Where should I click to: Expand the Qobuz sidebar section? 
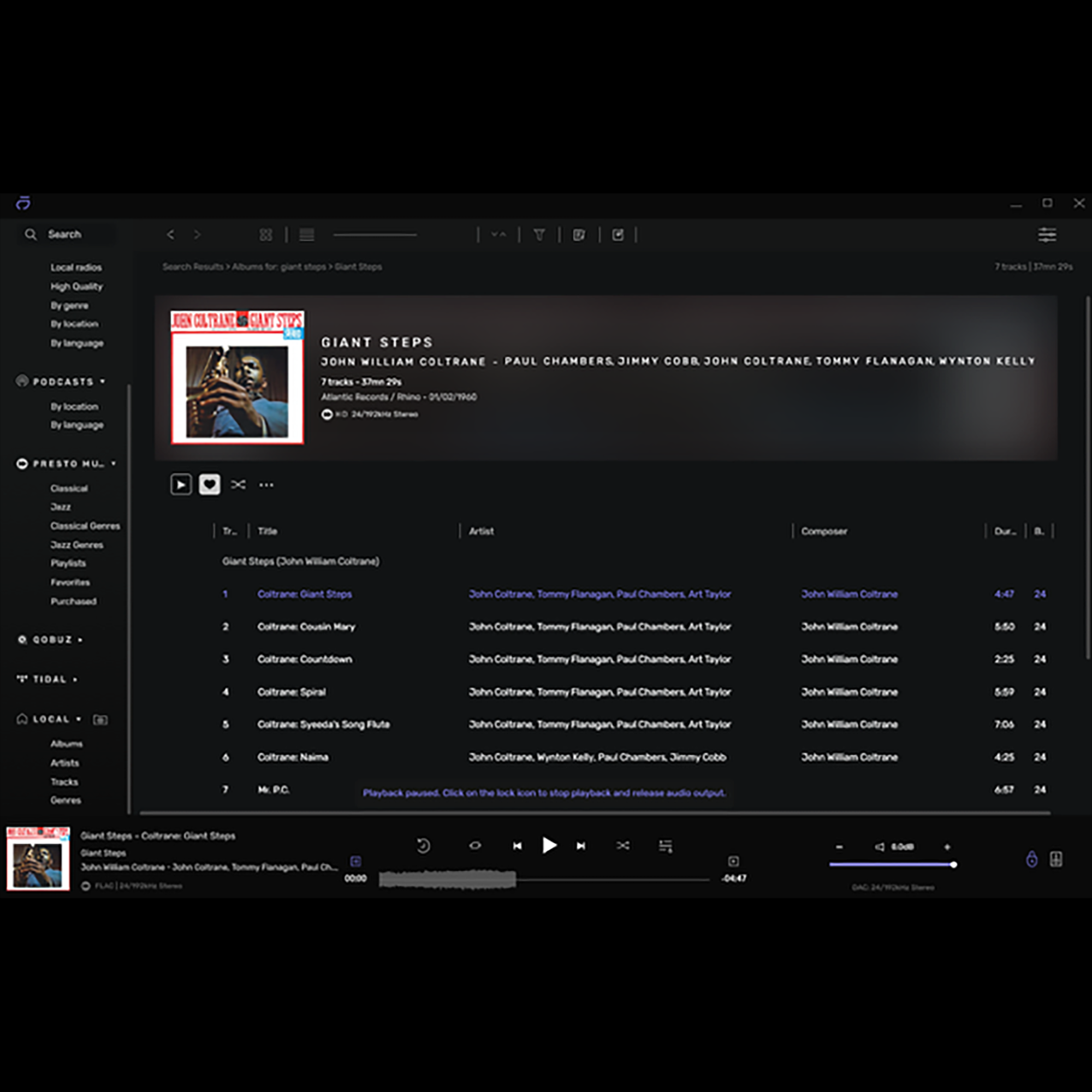pyautogui.click(x=80, y=640)
